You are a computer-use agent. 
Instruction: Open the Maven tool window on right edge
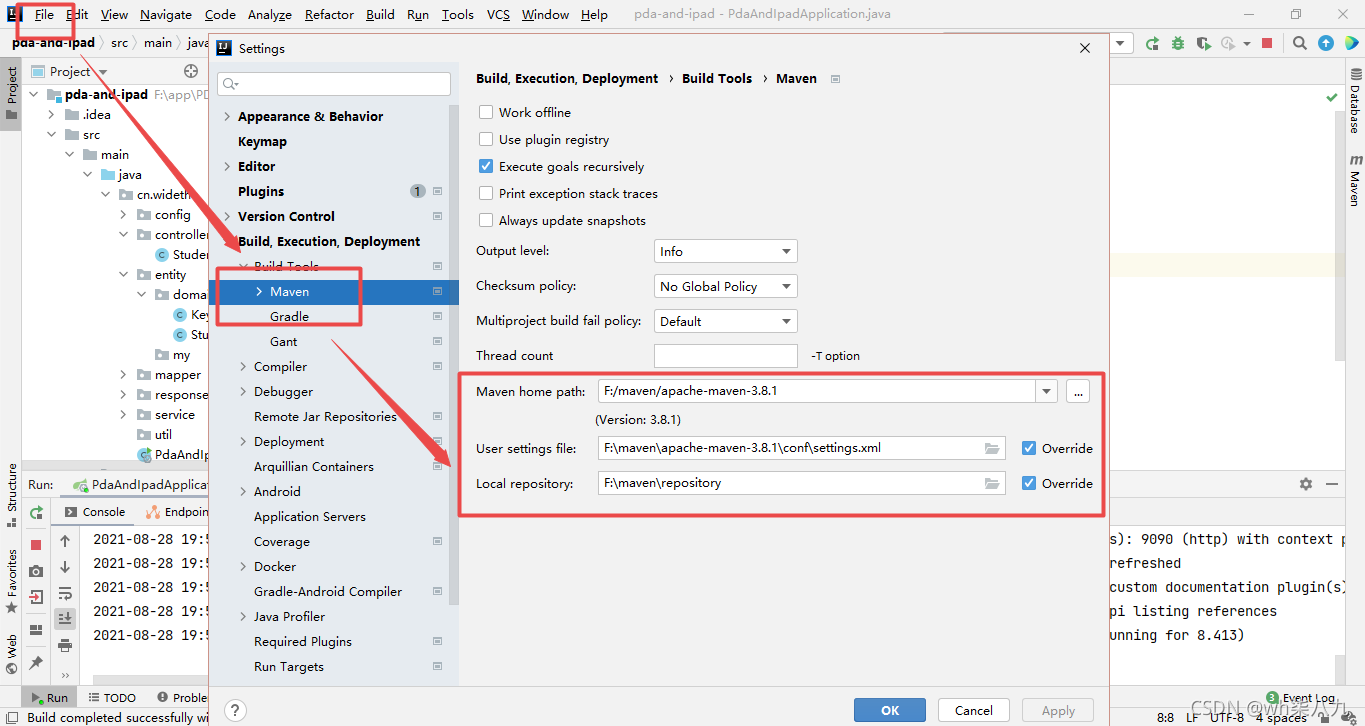(1355, 180)
